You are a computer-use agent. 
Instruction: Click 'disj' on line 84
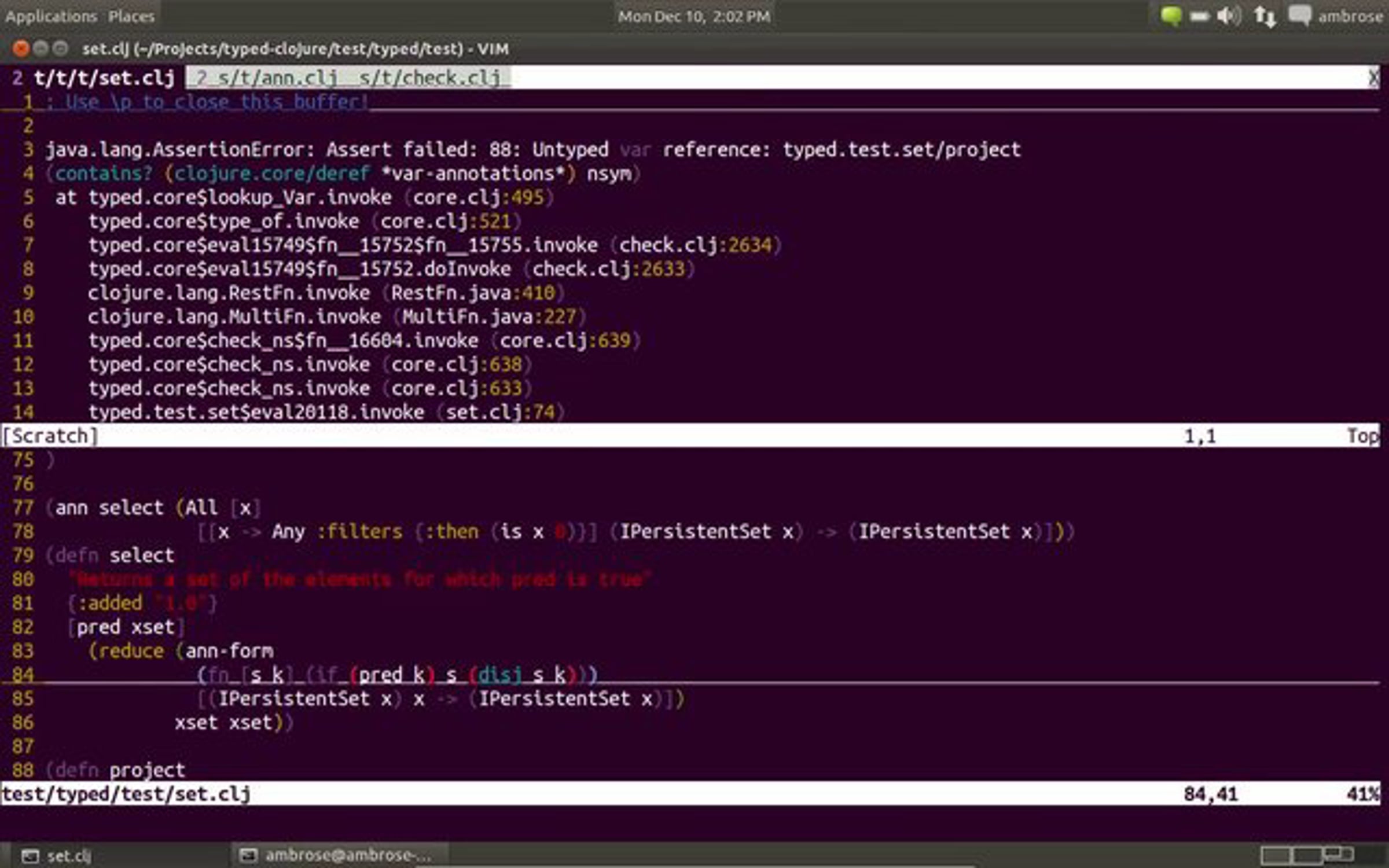pos(499,675)
